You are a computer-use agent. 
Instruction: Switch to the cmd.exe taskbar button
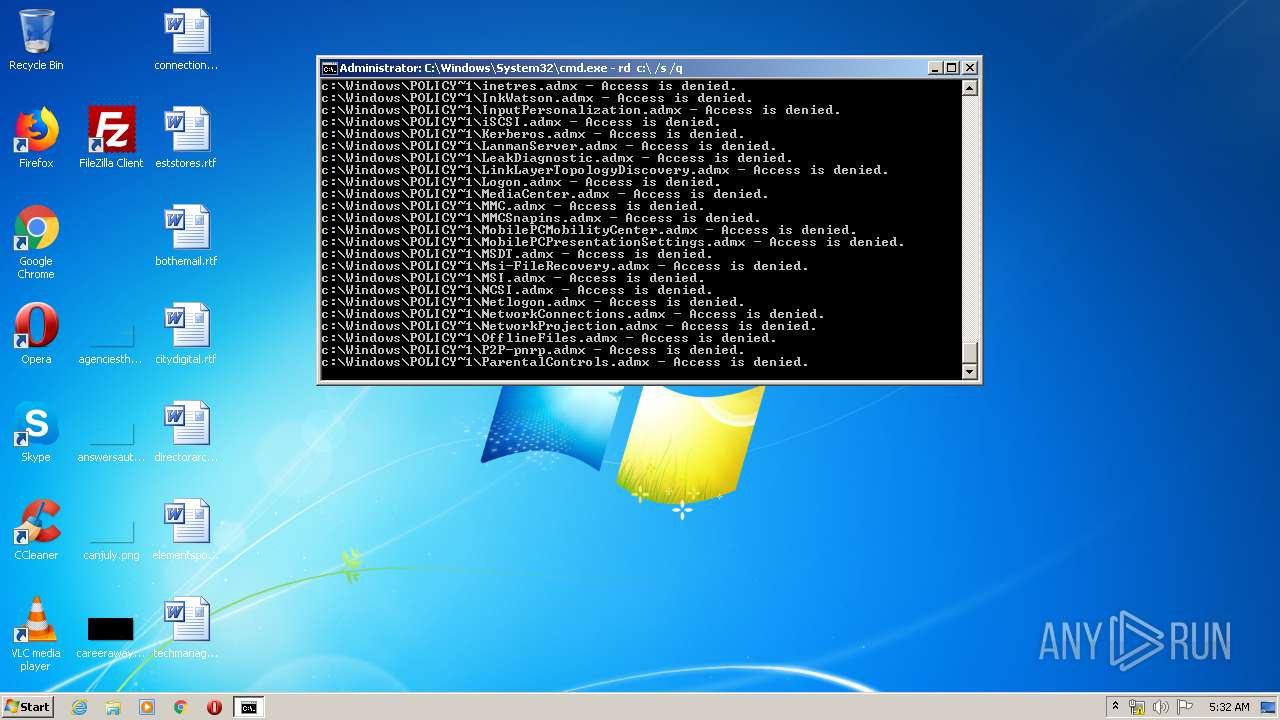(248, 707)
